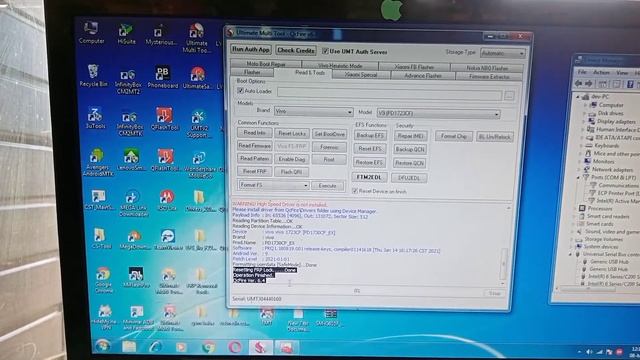Open the InfinityBox CM2MT2 shortcut

pos(128,81)
